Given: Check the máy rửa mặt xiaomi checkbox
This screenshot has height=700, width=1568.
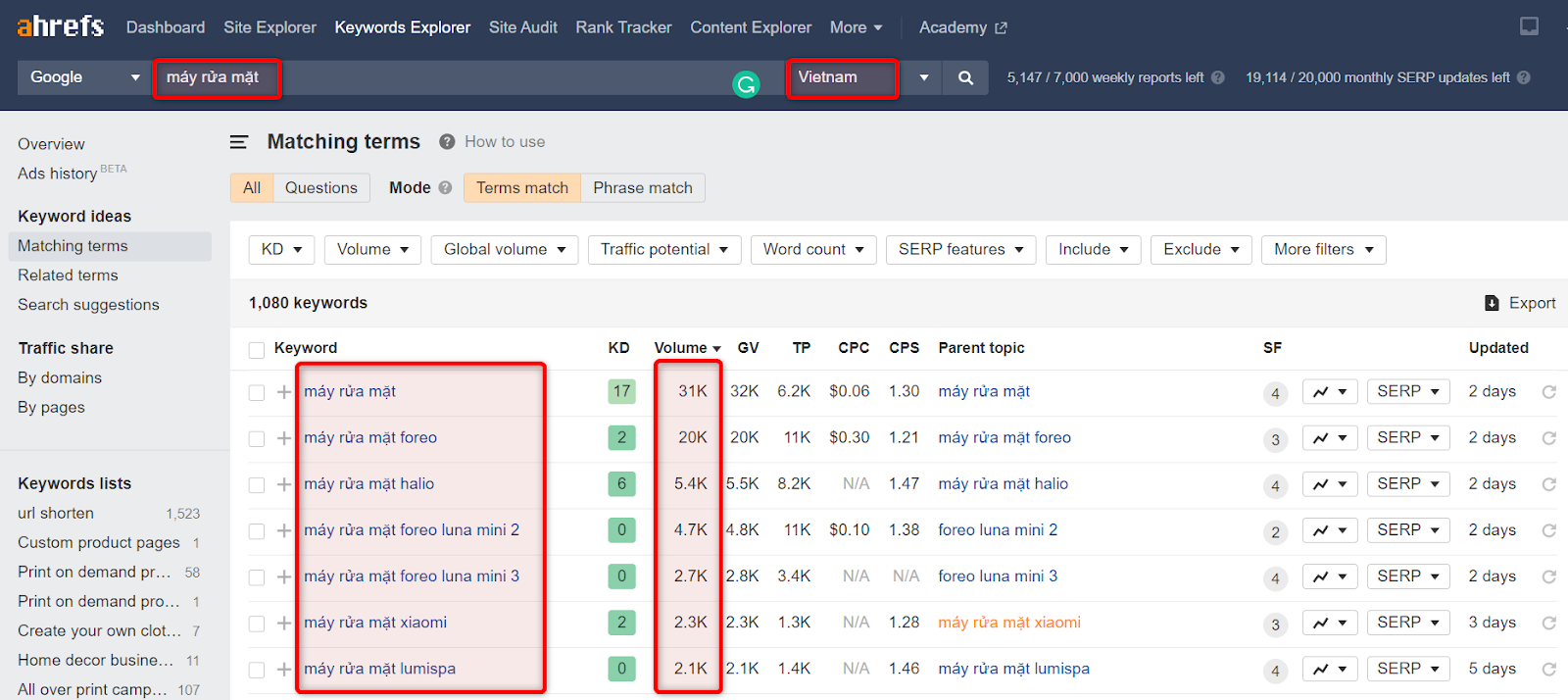Looking at the screenshot, I should 257,623.
